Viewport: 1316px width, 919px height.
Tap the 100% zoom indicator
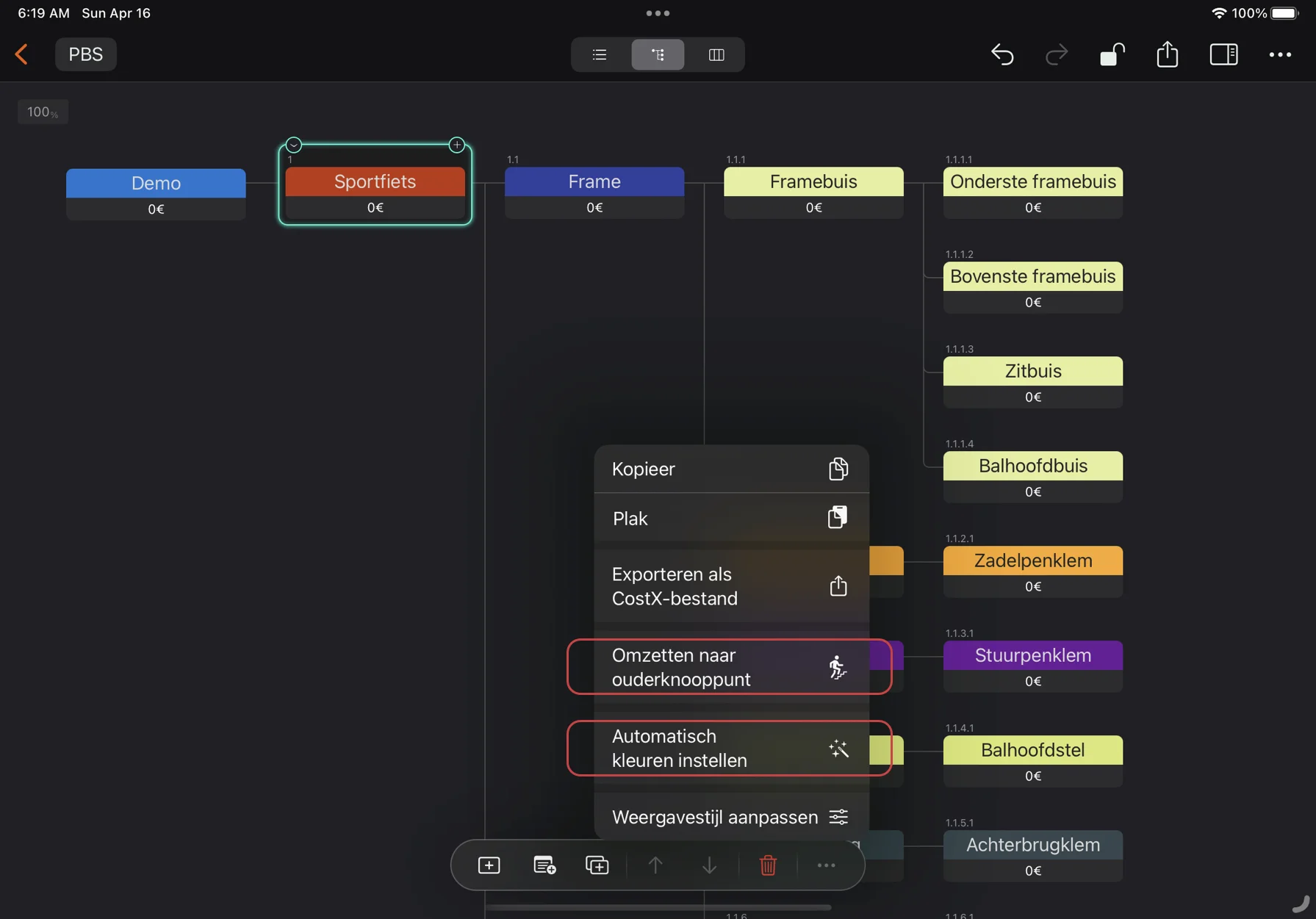(43, 112)
